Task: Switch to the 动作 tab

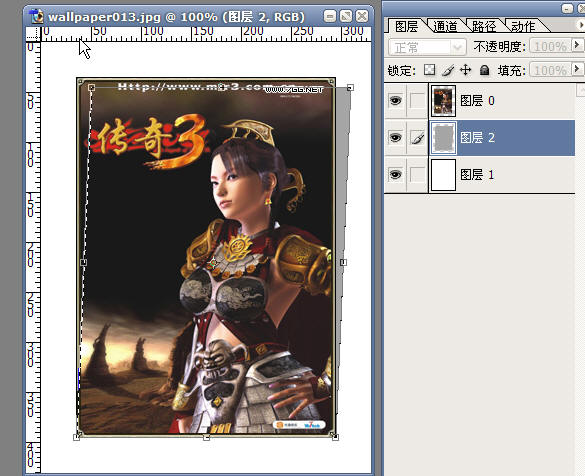Action: (523, 26)
